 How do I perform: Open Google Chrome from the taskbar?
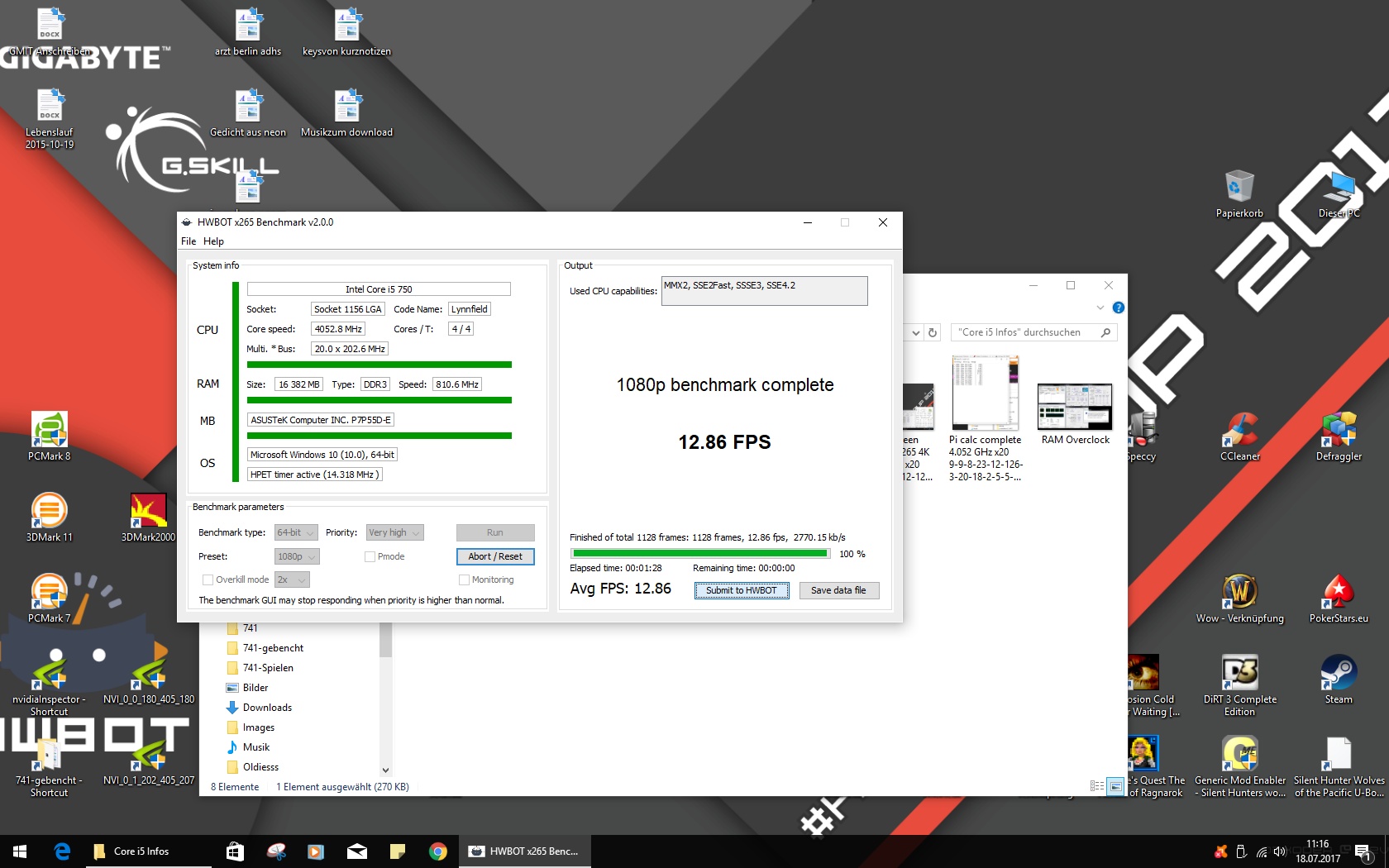click(438, 851)
